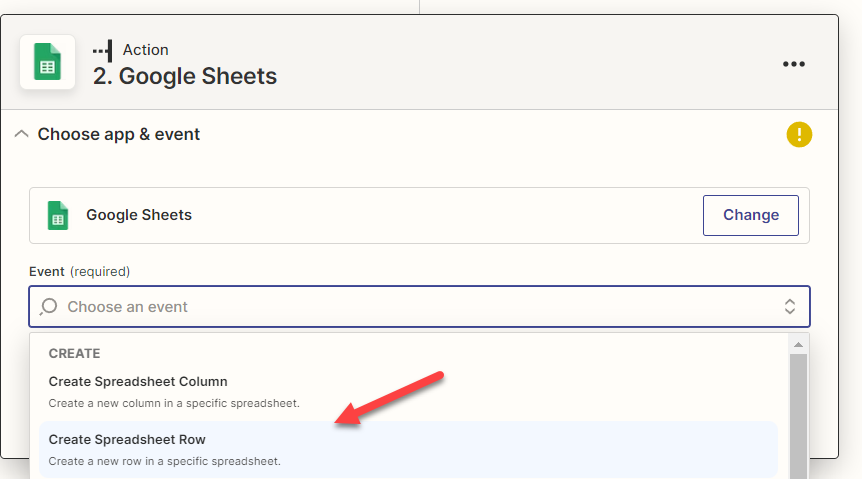This screenshot has height=479, width=862.
Task: Select Create Spreadsheet Row option
Action: click(408, 449)
